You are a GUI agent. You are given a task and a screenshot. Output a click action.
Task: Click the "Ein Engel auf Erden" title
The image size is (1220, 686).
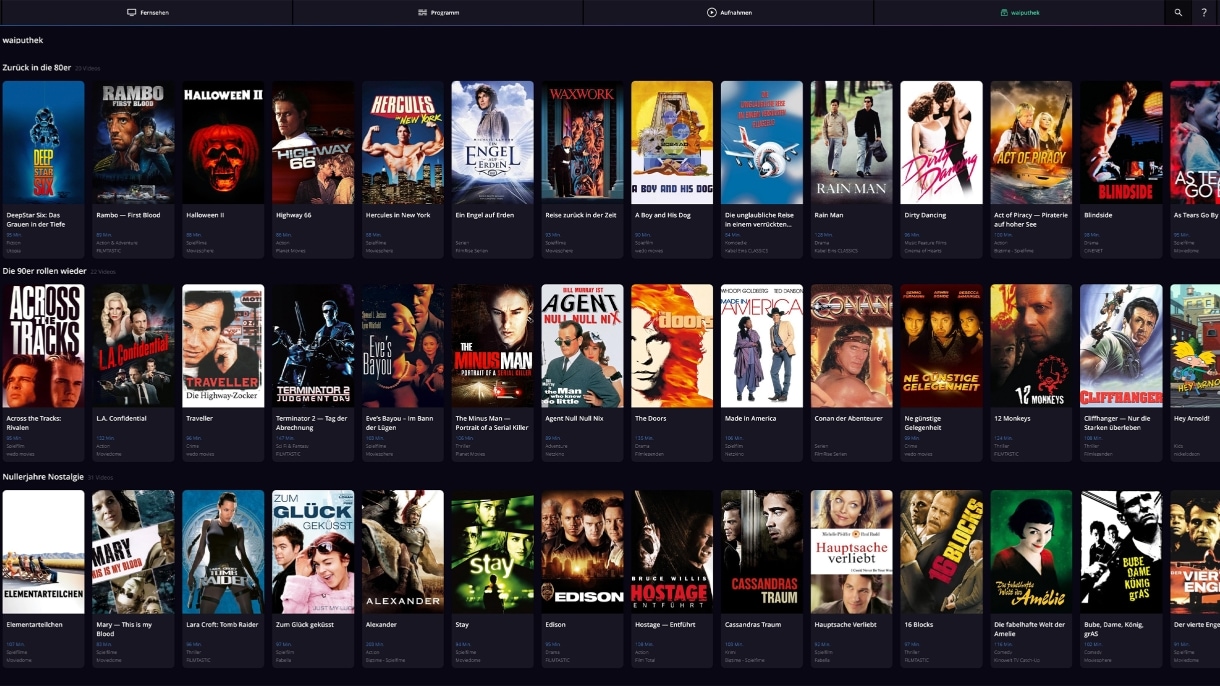click(485, 215)
